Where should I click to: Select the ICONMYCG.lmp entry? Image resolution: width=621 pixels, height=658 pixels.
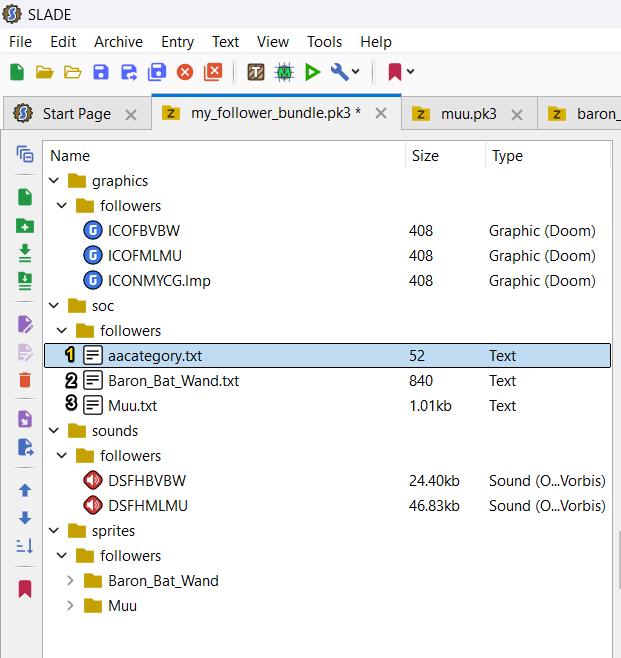coord(327,281)
